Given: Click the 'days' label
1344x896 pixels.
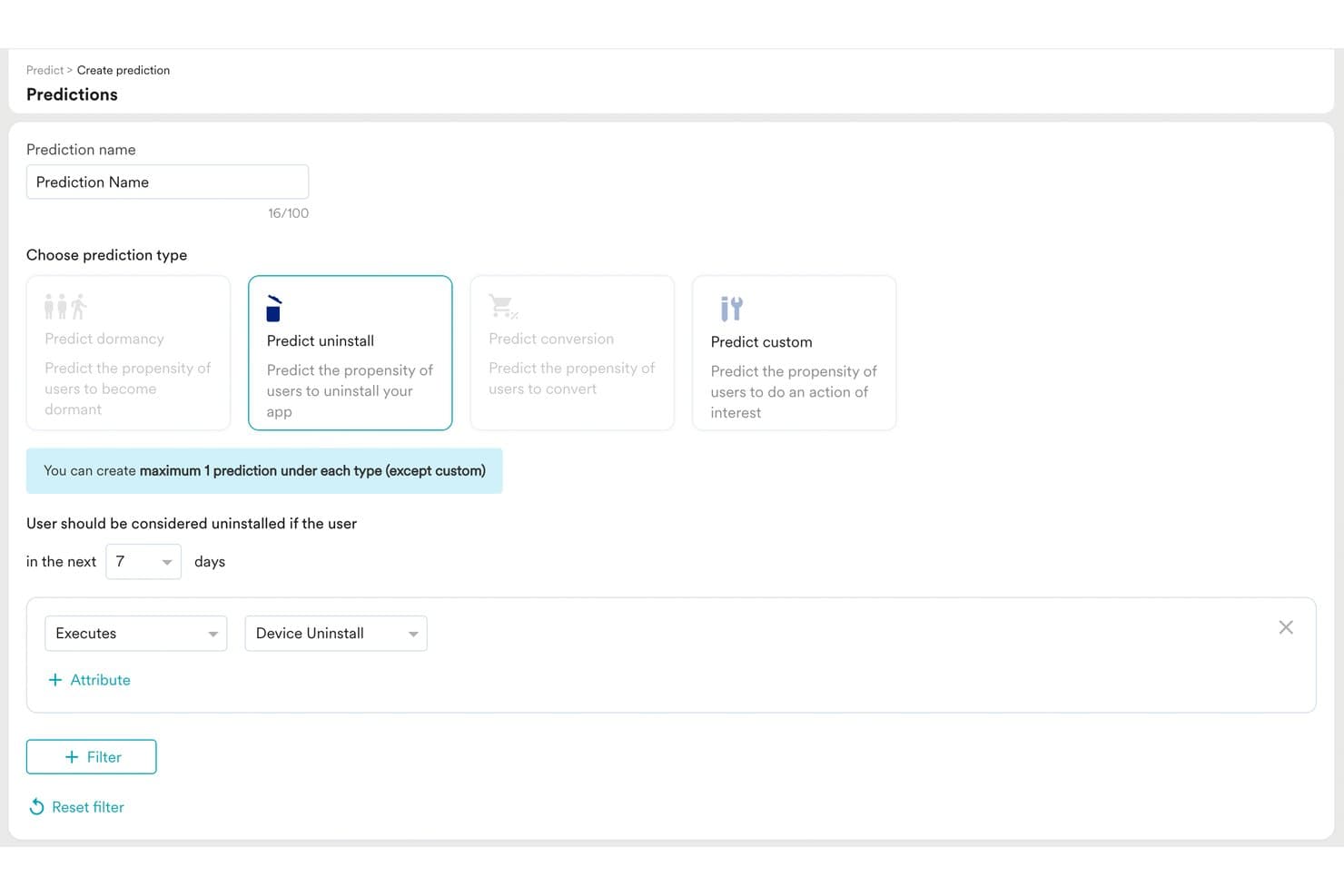Looking at the screenshot, I should 210,562.
